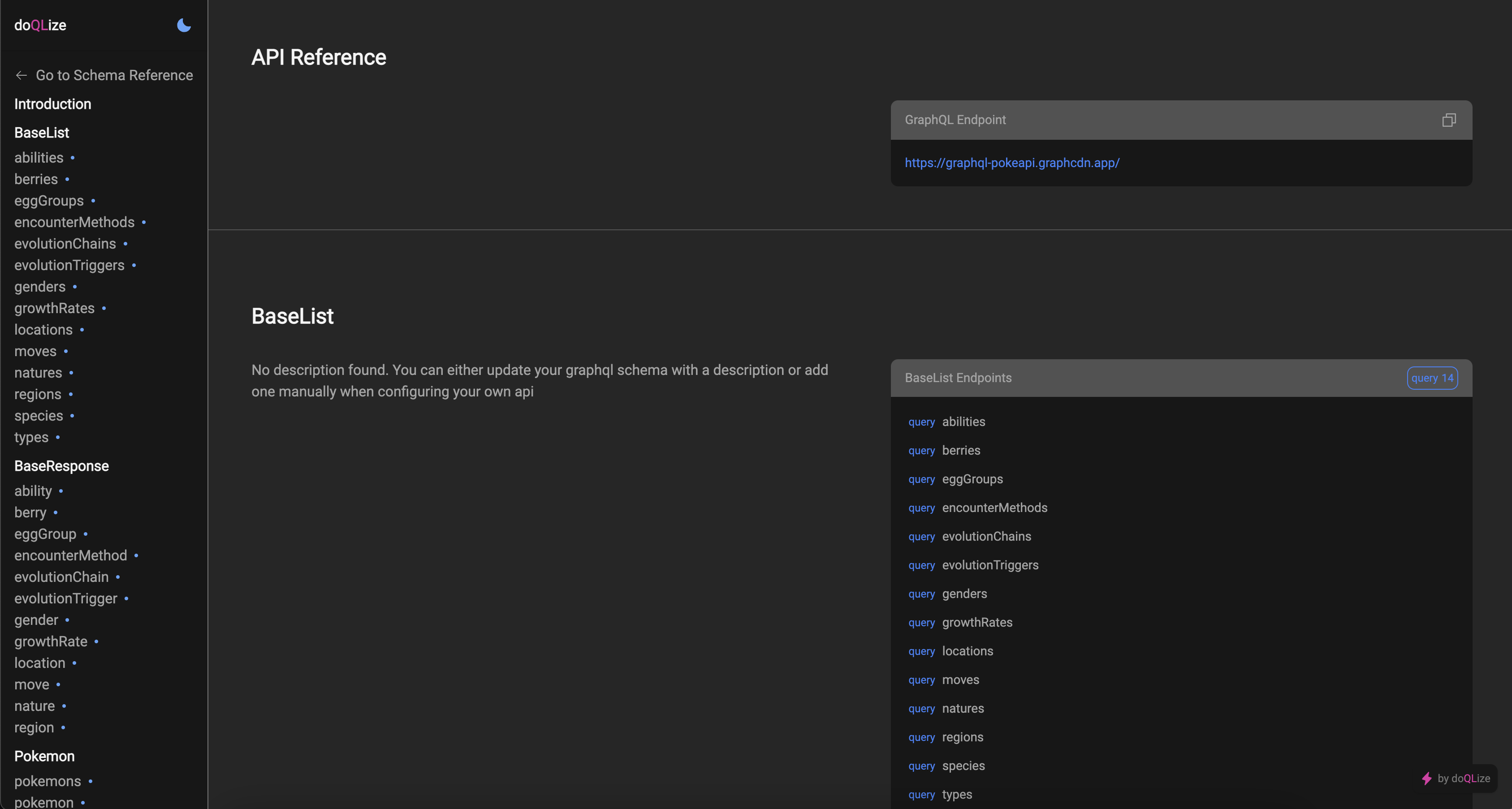Open query regions in BaseList Endpoints
Screen dimensions: 1512x809
(x=946, y=737)
